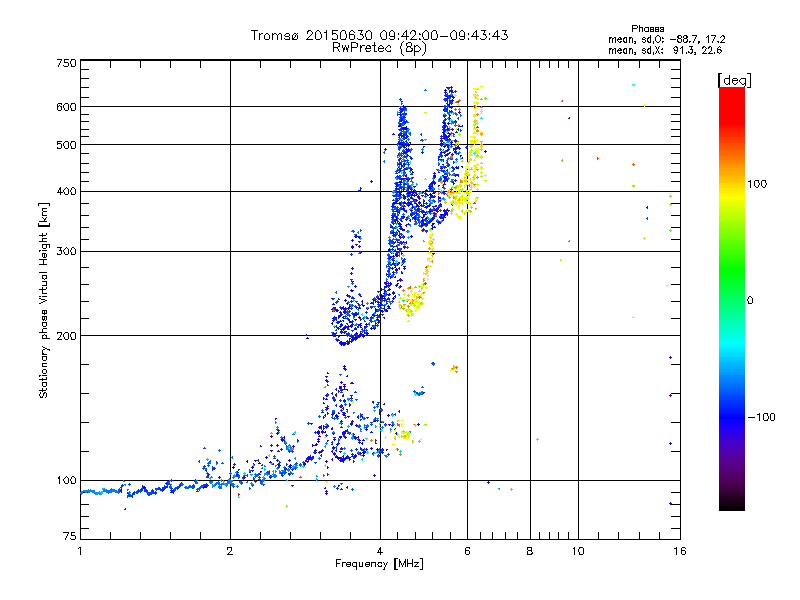Screen dimensions: 800x600
Task: Click the y-axis tick label '300'
Action: [66, 252]
